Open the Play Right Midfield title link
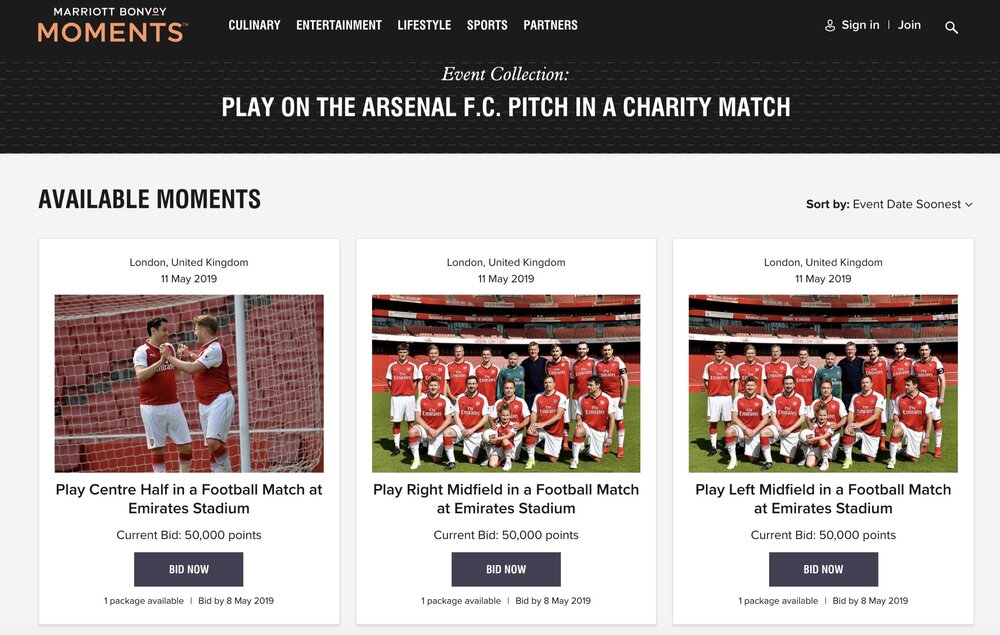The image size is (1000, 635). pos(506,498)
